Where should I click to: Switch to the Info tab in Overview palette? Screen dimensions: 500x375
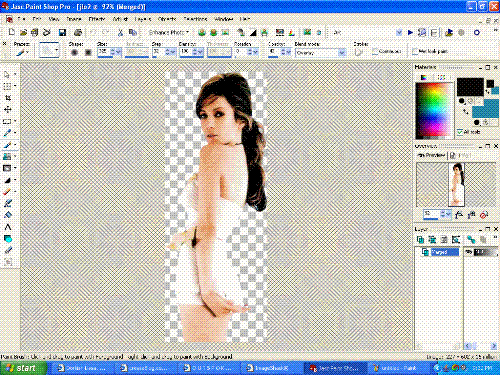(x=461, y=155)
